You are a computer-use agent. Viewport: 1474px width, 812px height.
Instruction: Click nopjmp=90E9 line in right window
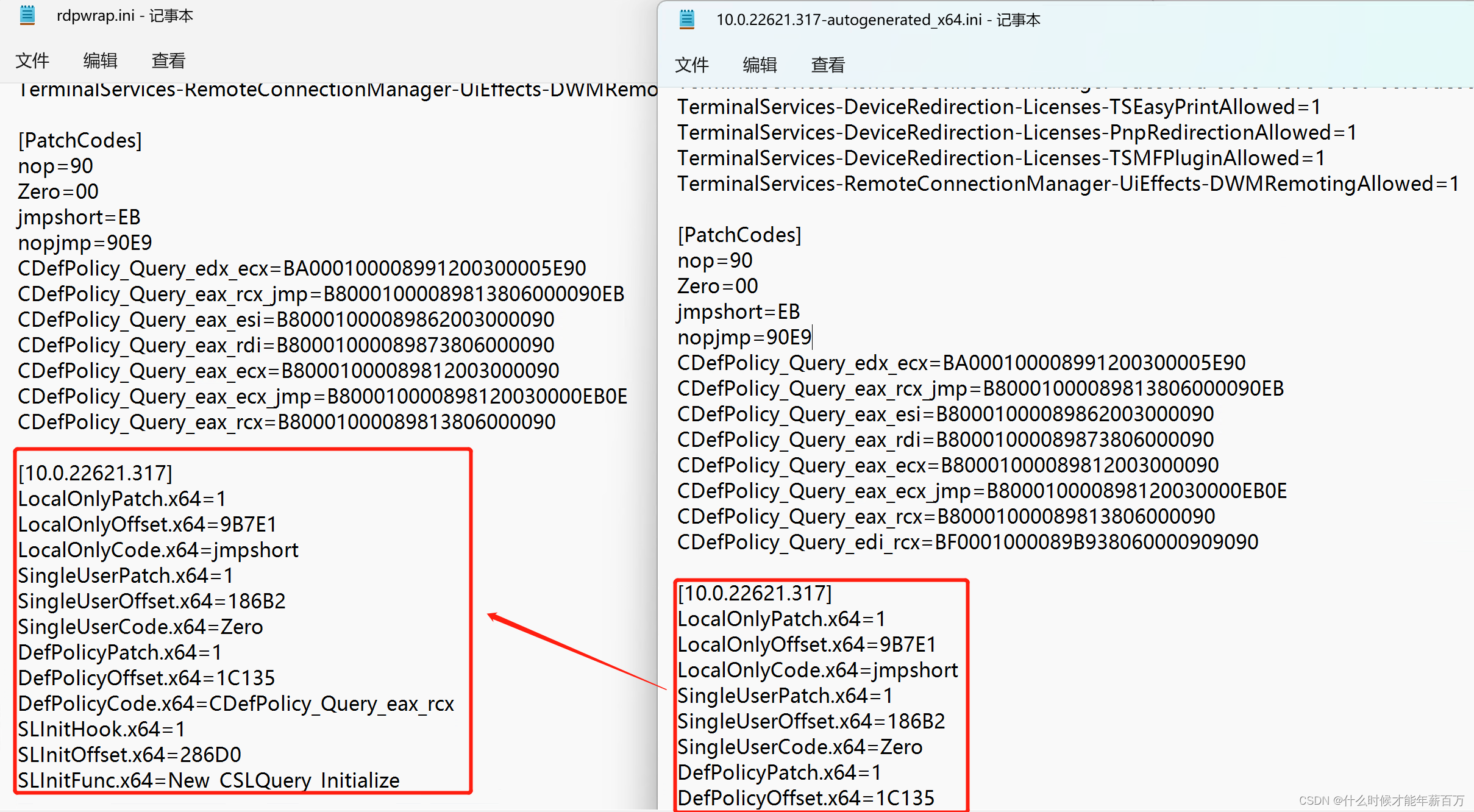[x=744, y=337]
